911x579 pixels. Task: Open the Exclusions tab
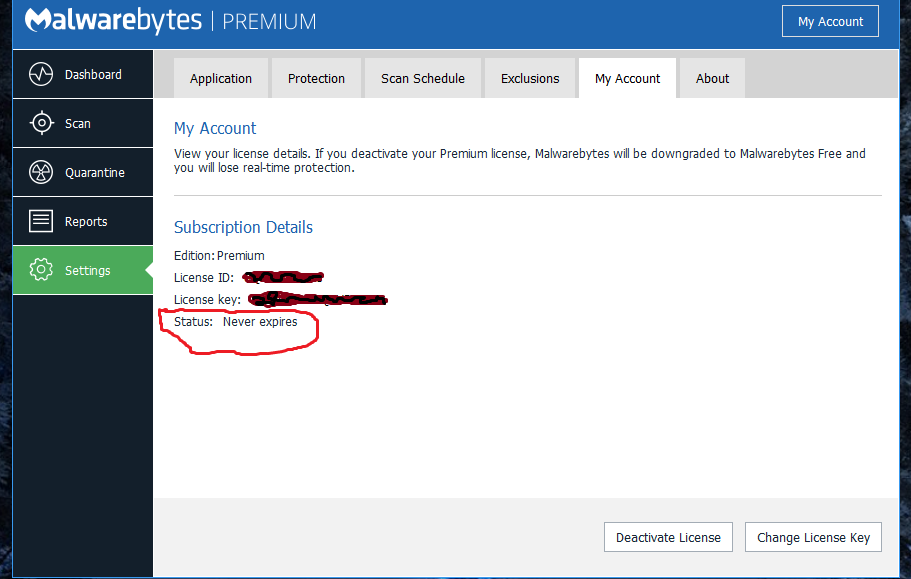tap(530, 78)
